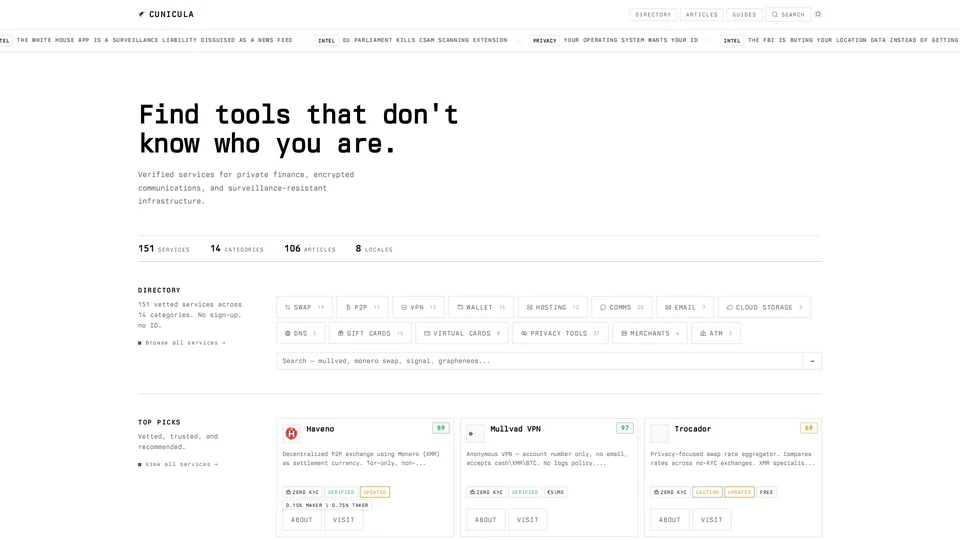The height and width of the screenshot is (540, 960).
Task: Open the Wallet category chip
Action: [x=481, y=307]
